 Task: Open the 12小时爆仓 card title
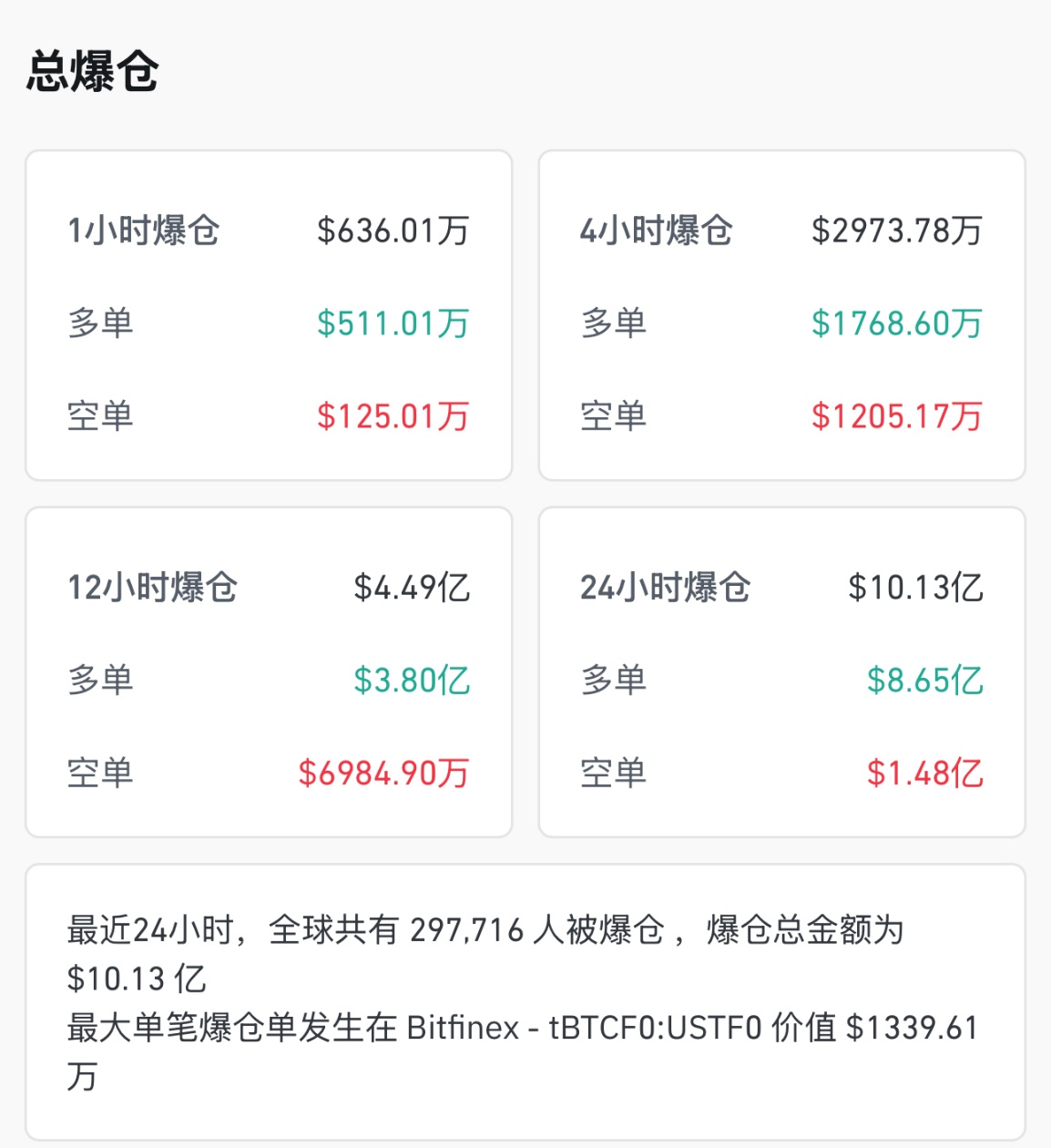[x=152, y=588]
